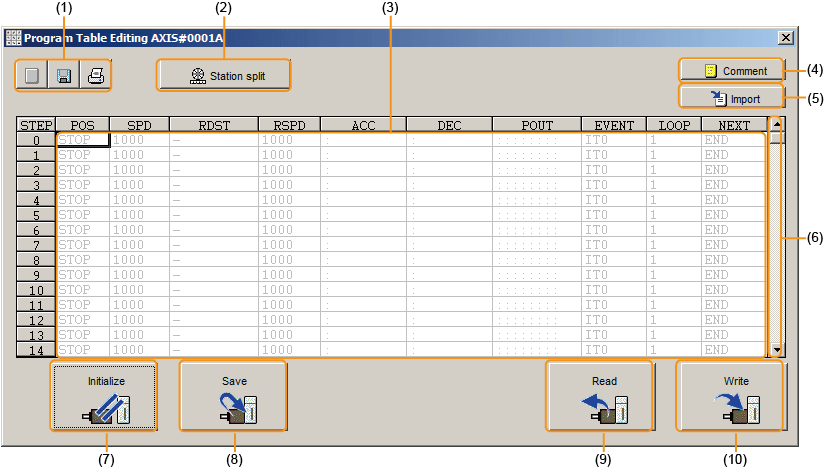Select the POS cell in step 0
The image size is (824, 469).
click(82, 141)
